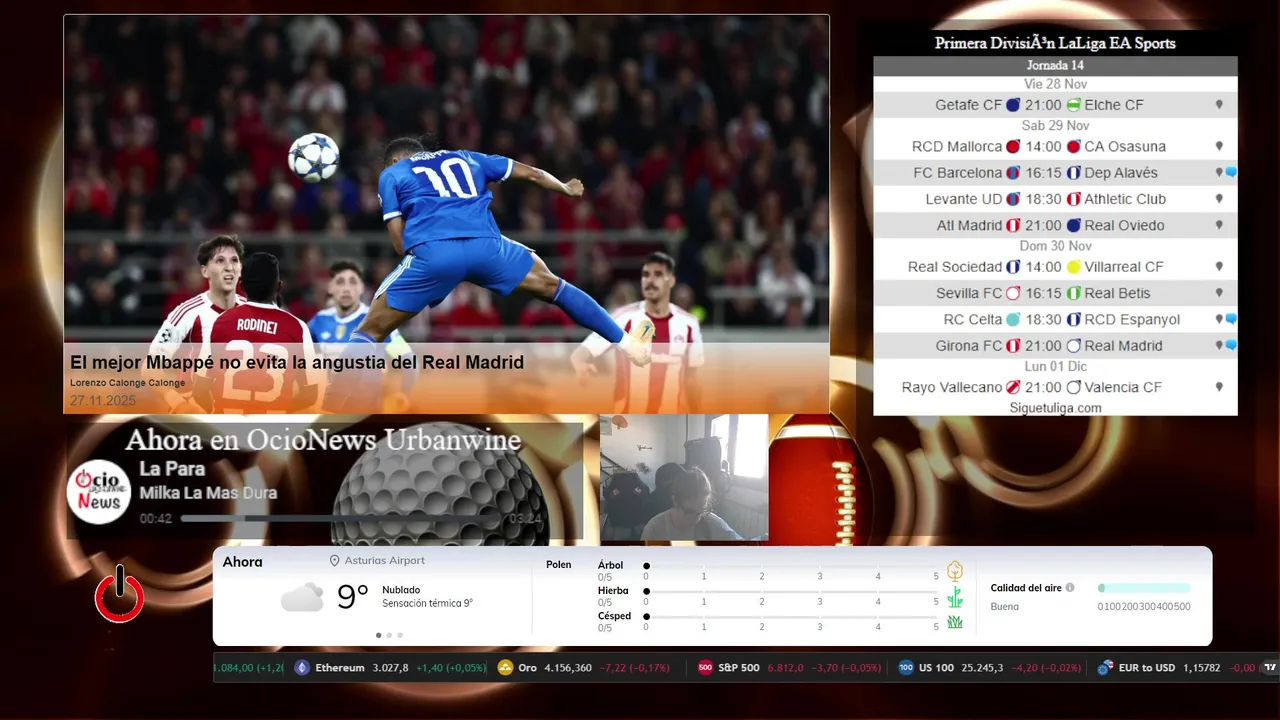Open the Oro ticker label
This screenshot has width=1280, height=720.
[x=527, y=668]
